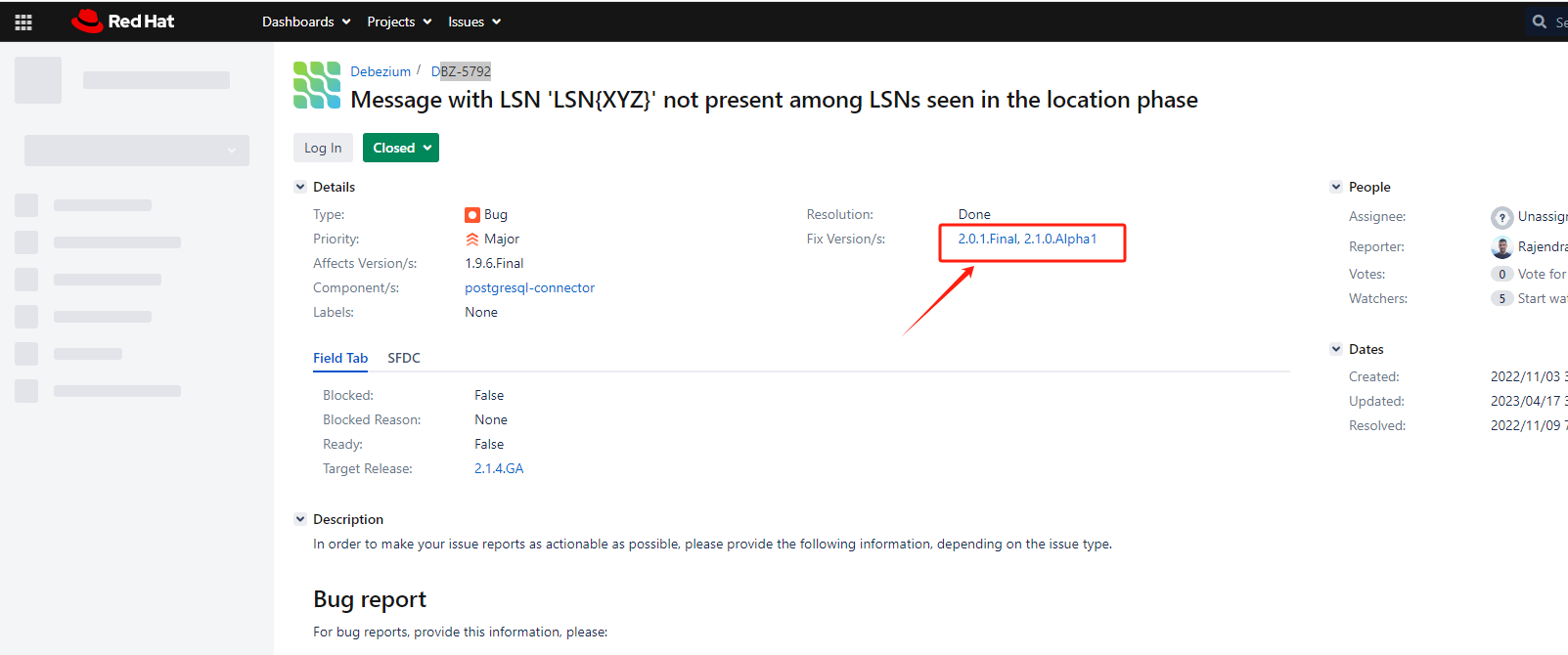The height and width of the screenshot is (655, 1568).
Task: Click the Start watching link
Action: click(x=1543, y=298)
